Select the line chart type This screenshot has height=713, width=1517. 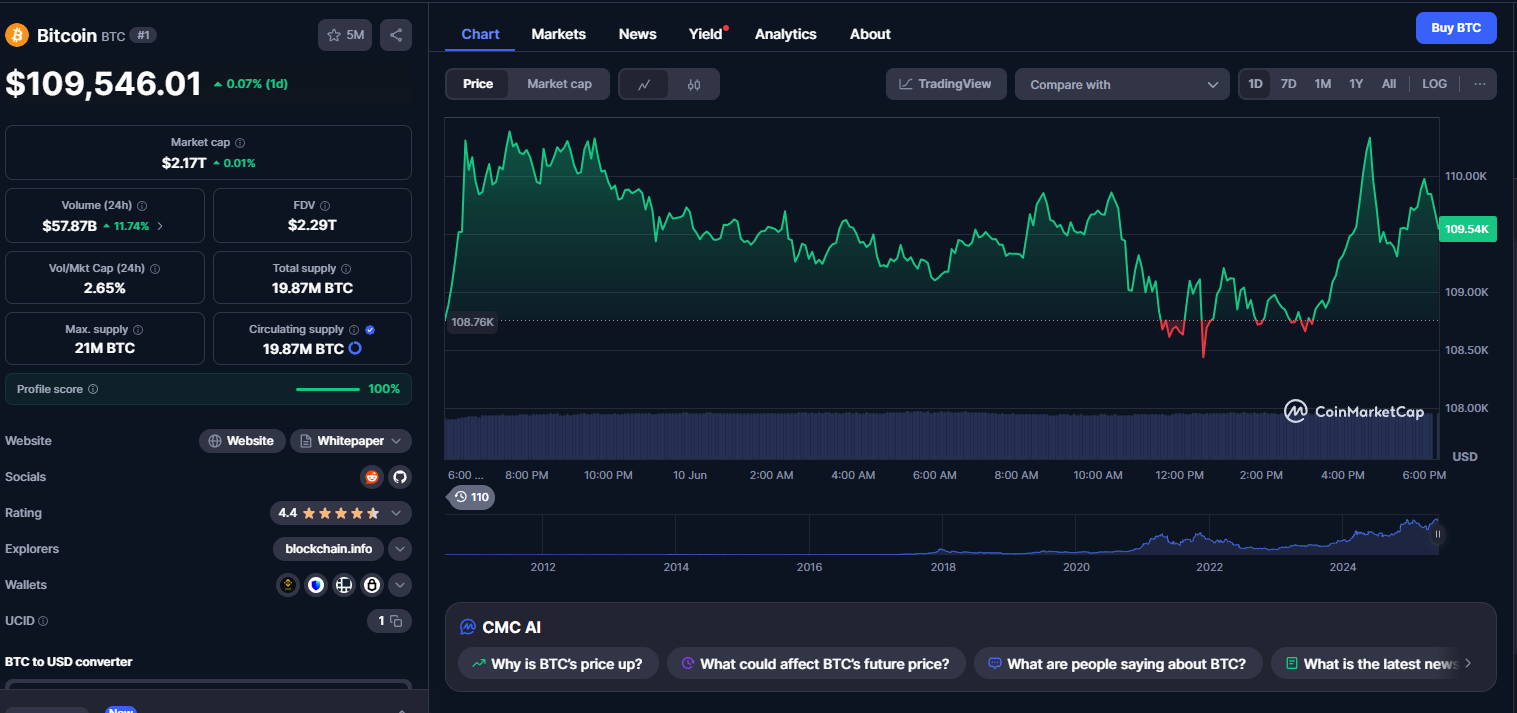[x=645, y=85]
